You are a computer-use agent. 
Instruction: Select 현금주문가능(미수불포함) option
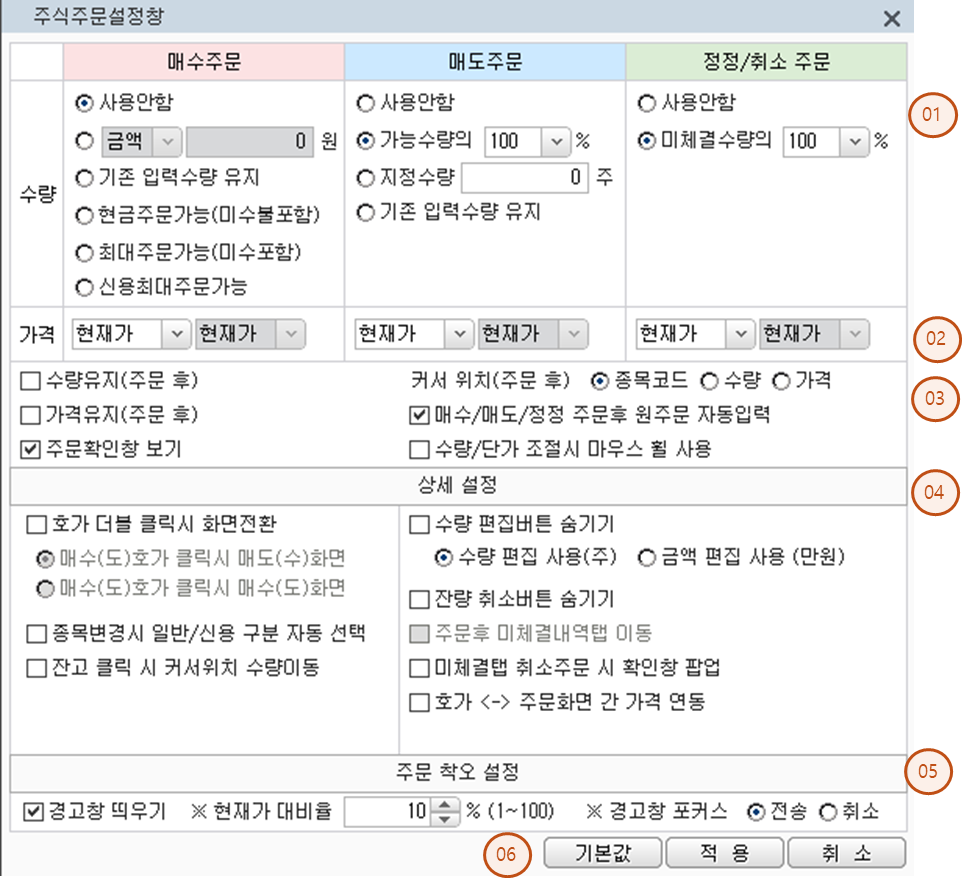pos(84,216)
